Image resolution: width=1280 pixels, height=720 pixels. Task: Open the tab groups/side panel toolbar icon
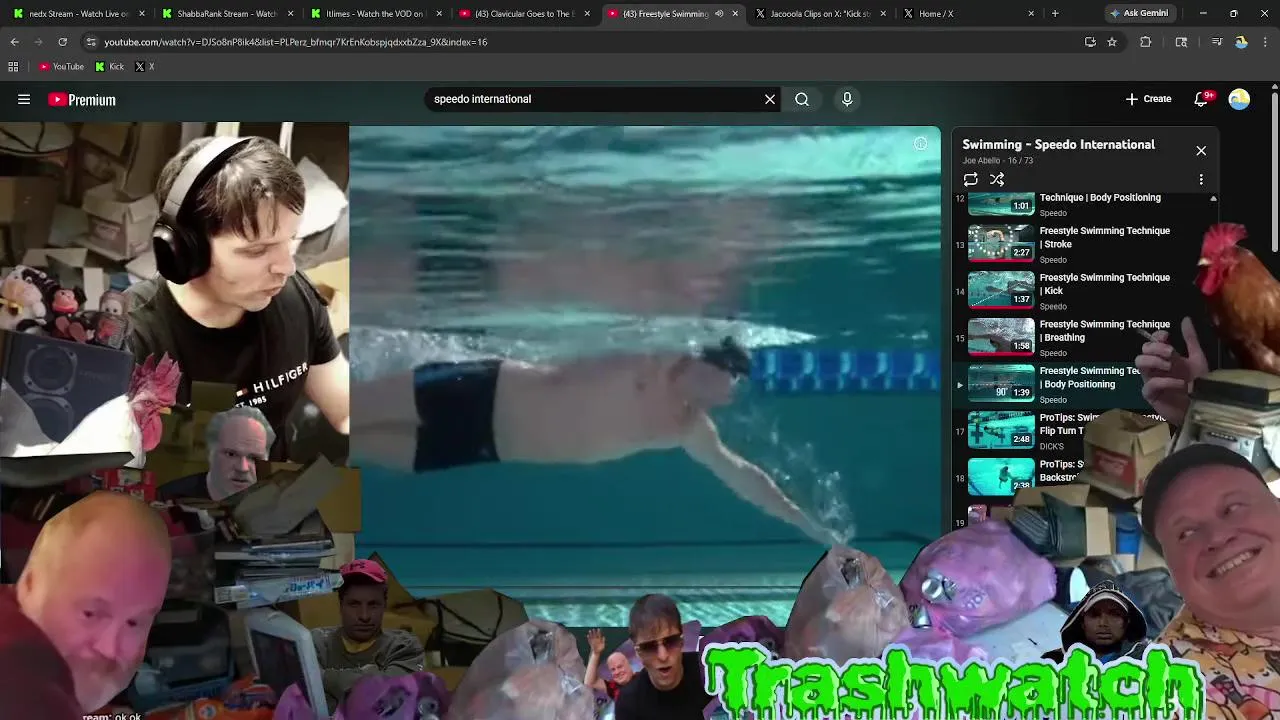click(1181, 42)
